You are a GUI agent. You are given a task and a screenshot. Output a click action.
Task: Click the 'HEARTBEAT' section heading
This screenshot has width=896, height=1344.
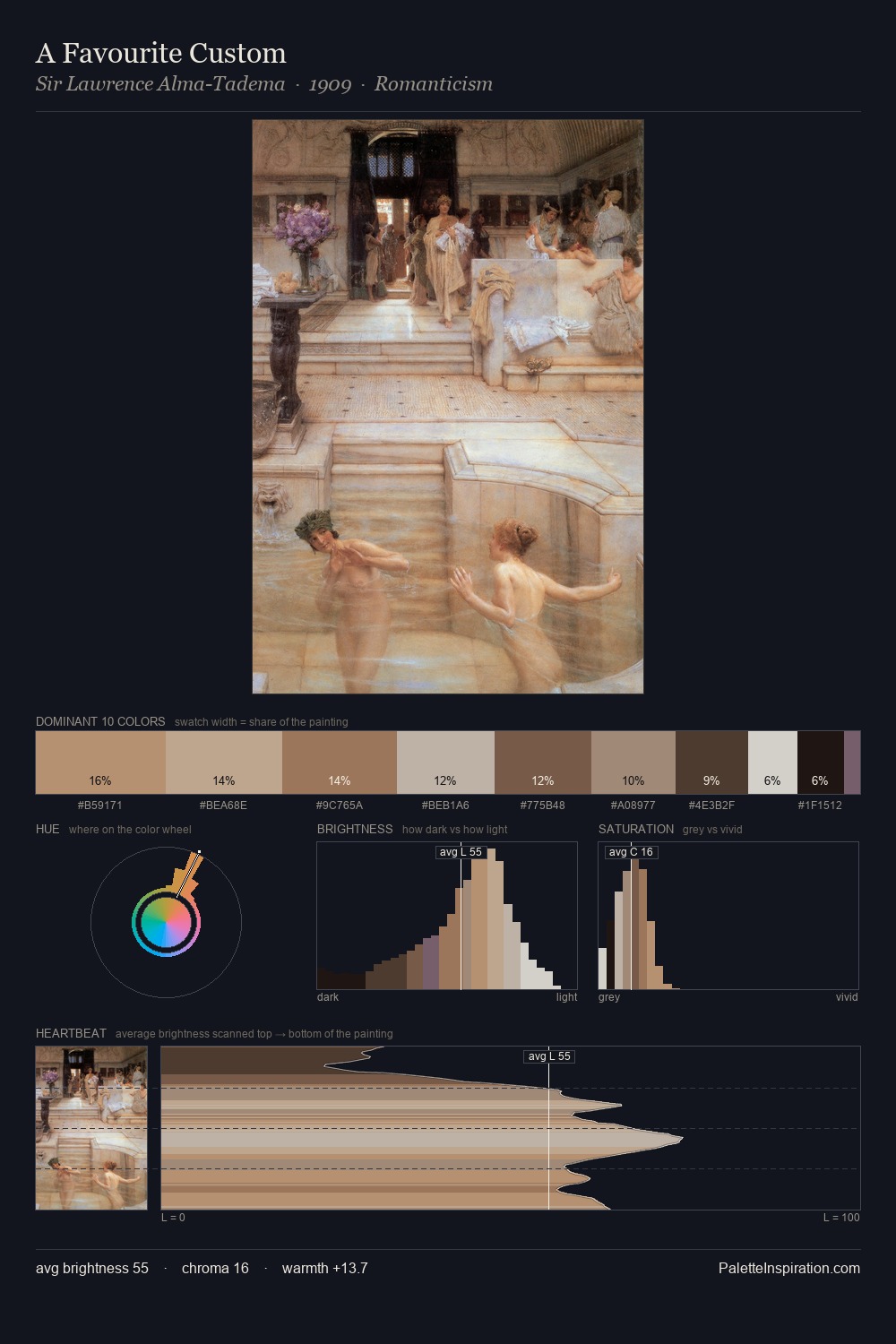pyautogui.click(x=71, y=1033)
